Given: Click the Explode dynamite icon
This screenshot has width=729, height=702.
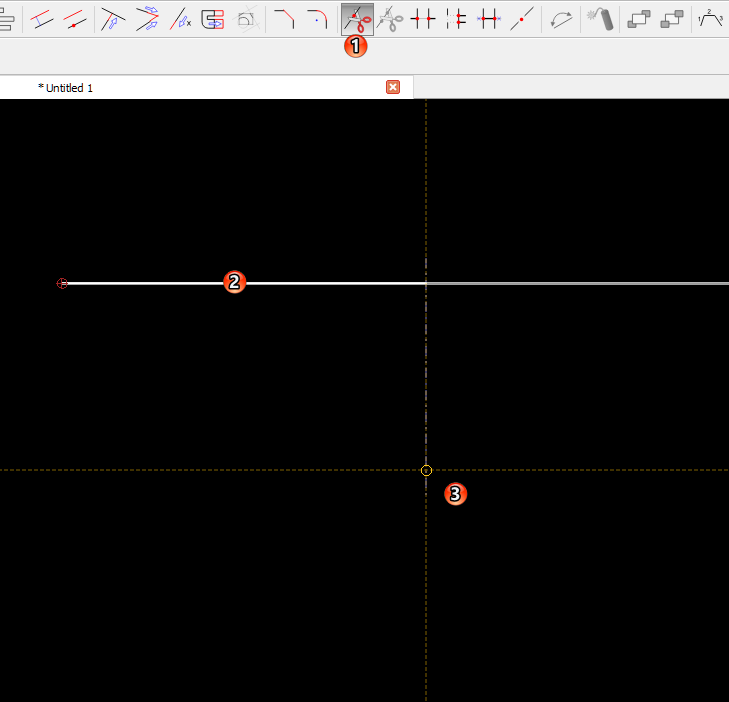Looking at the screenshot, I should tap(600, 20).
